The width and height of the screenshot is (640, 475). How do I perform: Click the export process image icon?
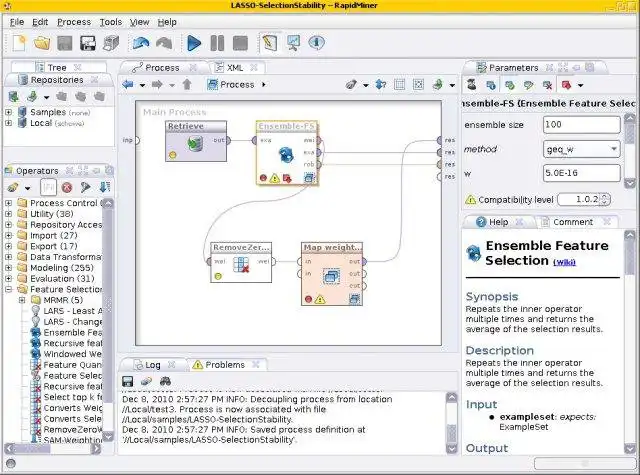(x=438, y=84)
